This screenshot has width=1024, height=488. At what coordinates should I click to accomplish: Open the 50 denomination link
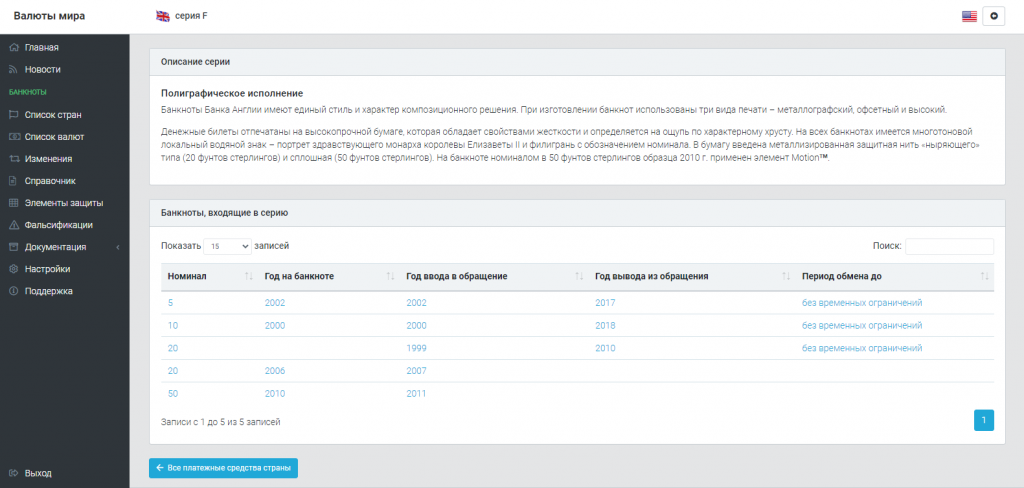173,393
